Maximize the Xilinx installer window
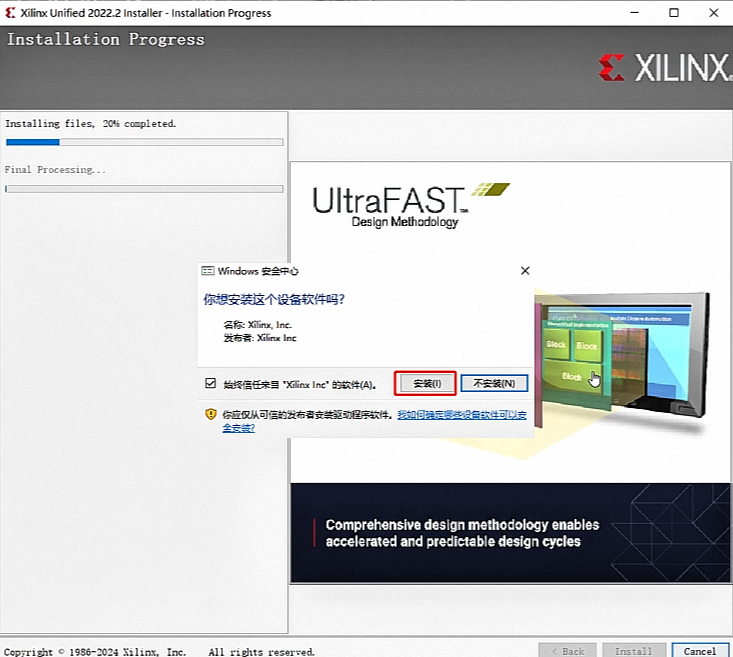Image resolution: width=733 pixels, height=657 pixels. (673, 13)
